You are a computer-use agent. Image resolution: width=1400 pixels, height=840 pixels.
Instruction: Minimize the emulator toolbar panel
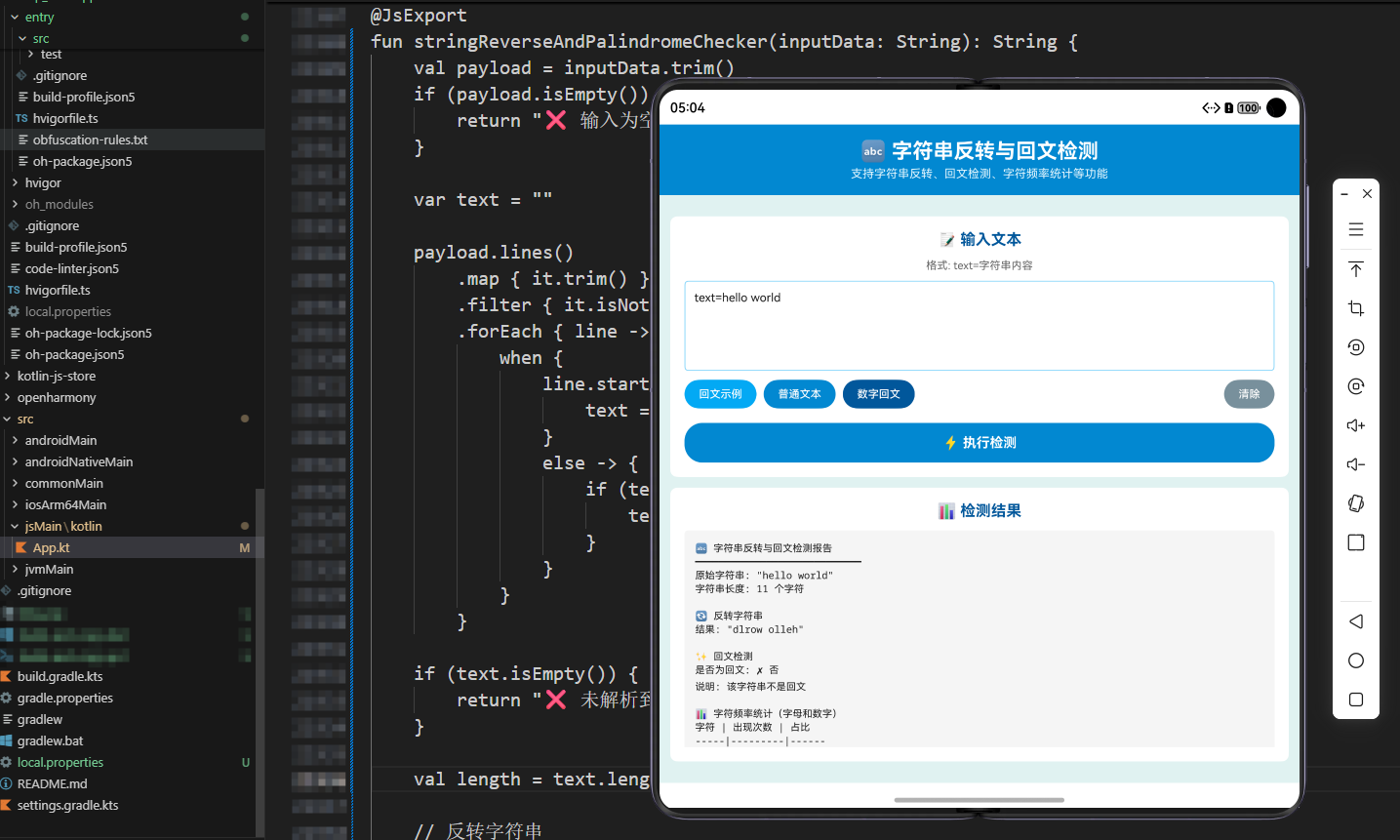(1344, 194)
